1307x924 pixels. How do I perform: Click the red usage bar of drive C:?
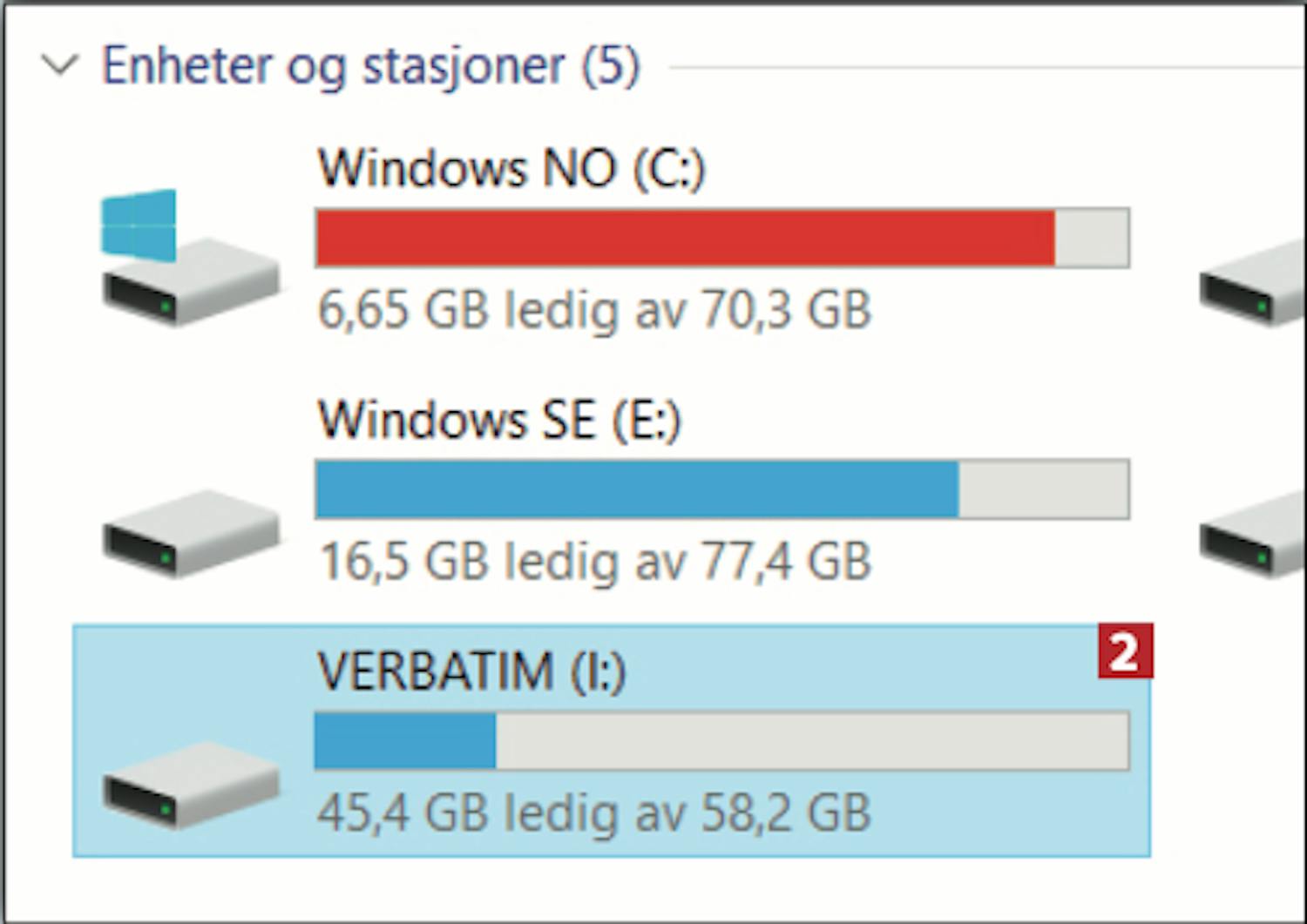pyautogui.click(x=685, y=238)
